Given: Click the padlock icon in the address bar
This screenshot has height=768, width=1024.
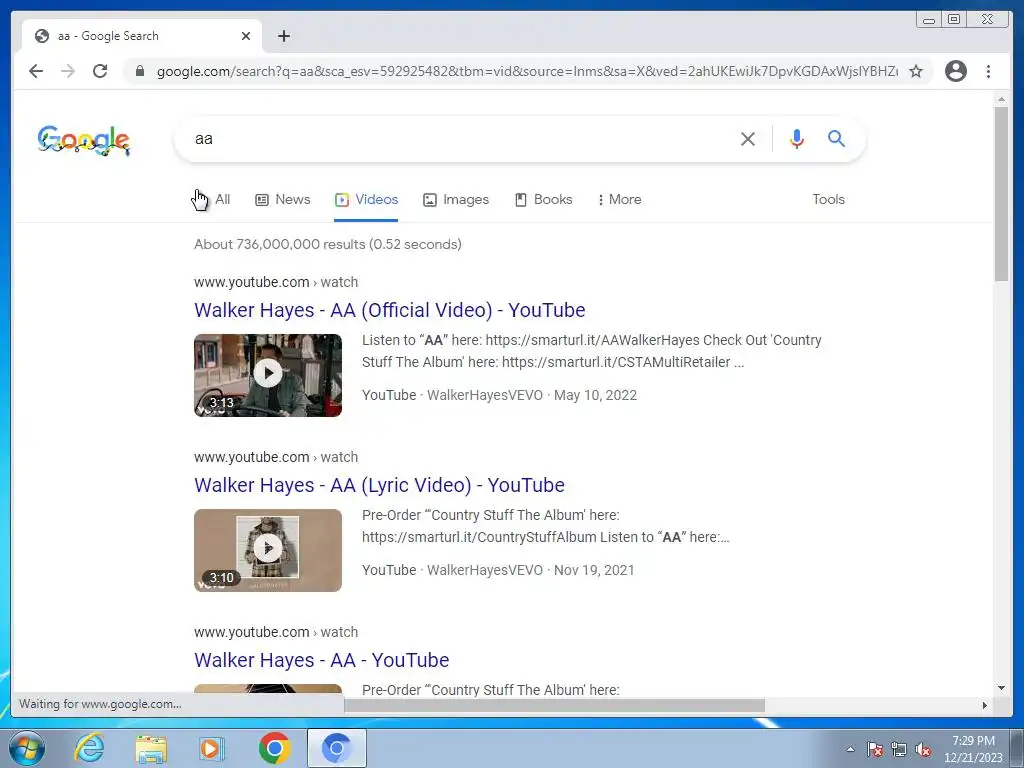Looking at the screenshot, I should click(139, 71).
